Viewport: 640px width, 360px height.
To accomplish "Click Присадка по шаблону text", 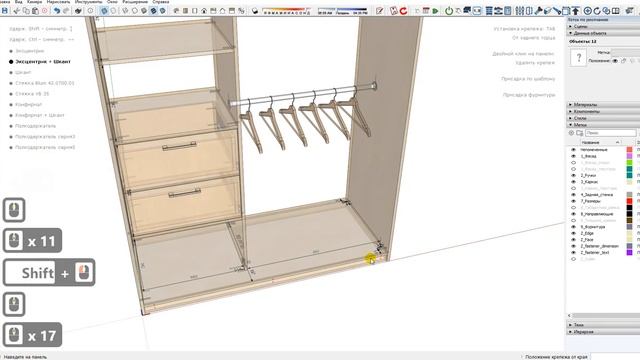I will 528,79.
